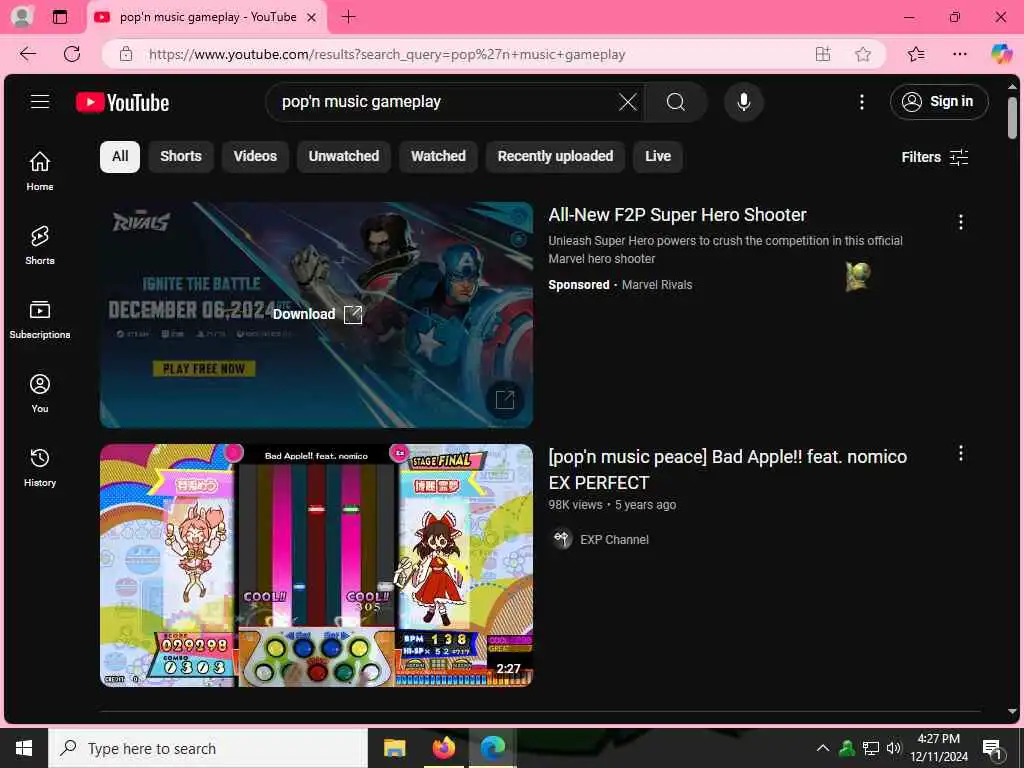Click Windows taskbar search box
Image resolution: width=1024 pixels, height=768 pixels.
pos(208,748)
